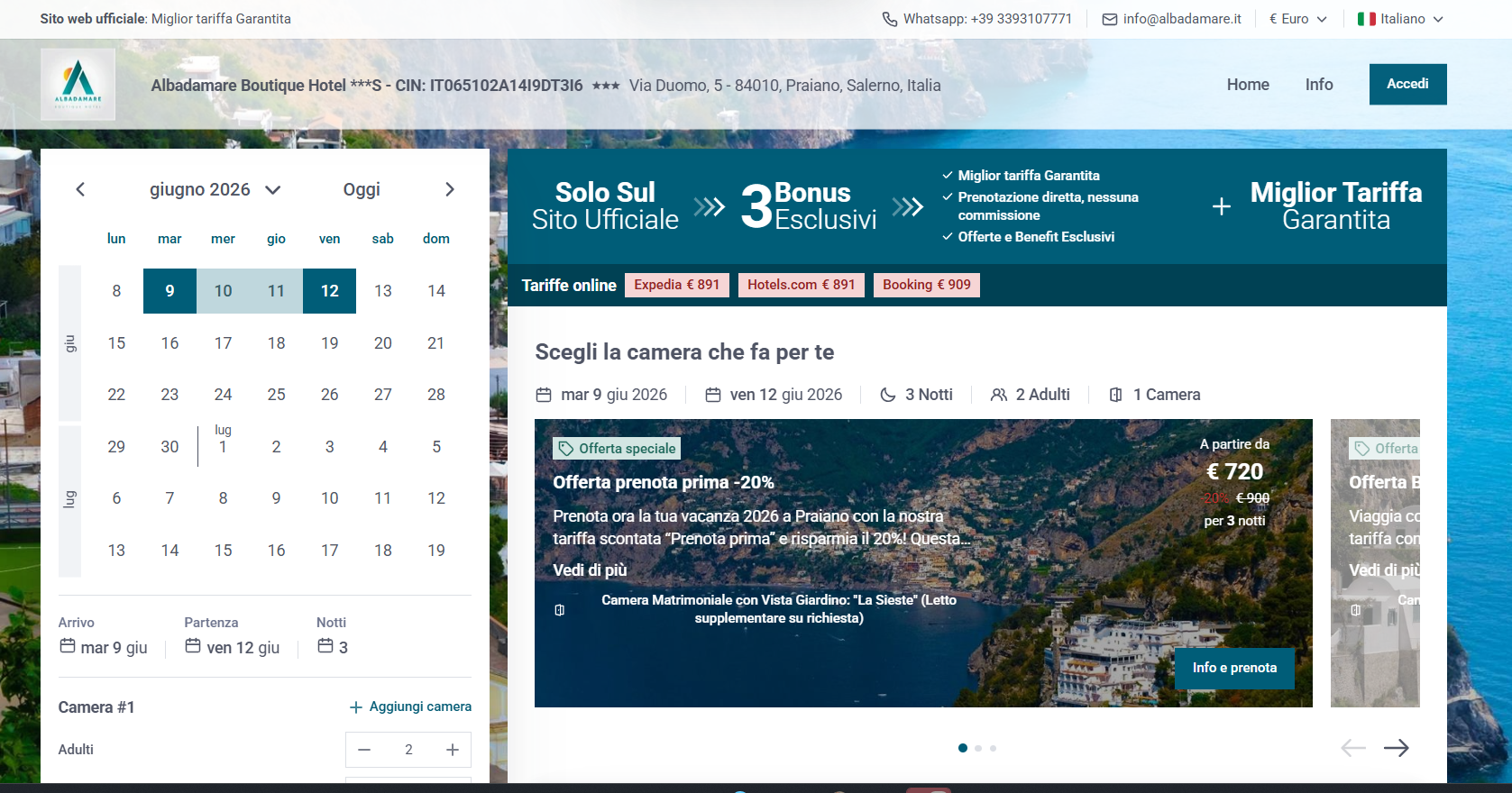Screen dimensions: 1512x793
Task: Click the partially visible second offer card
Action: click(1375, 563)
